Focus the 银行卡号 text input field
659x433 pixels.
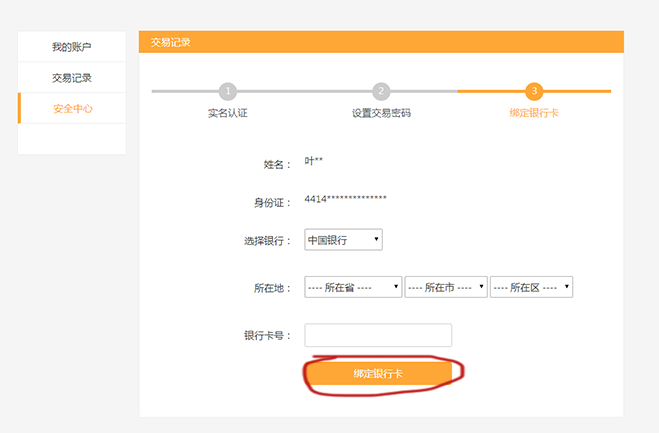tap(378, 335)
